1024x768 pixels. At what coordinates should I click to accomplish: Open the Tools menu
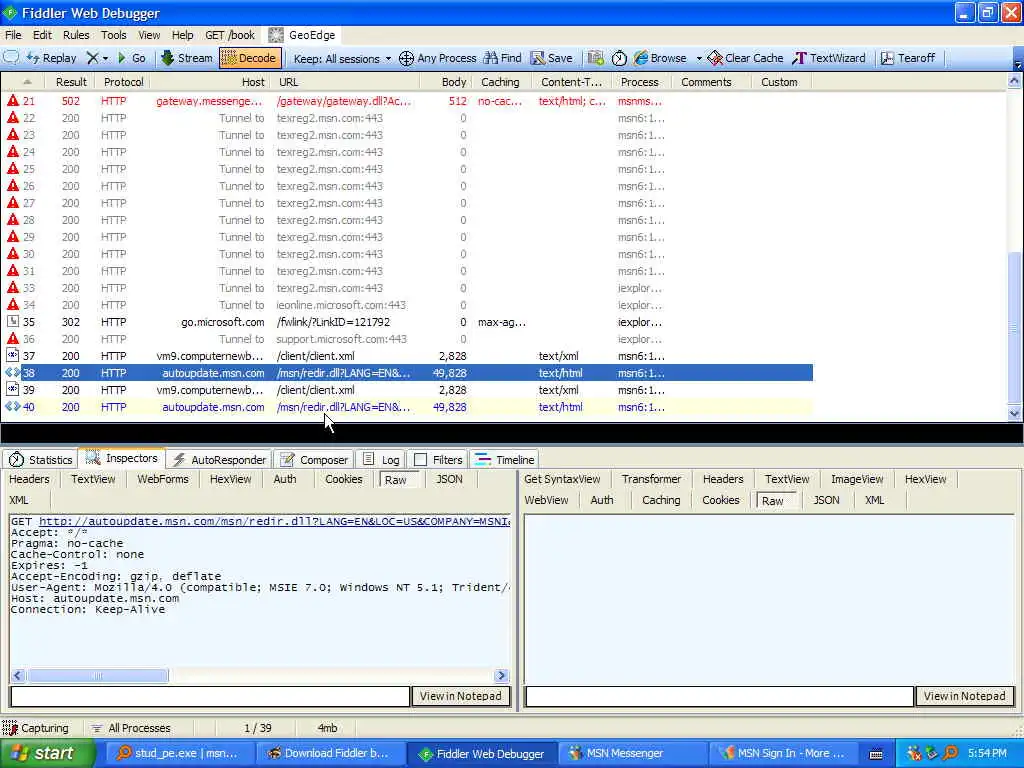click(x=113, y=35)
